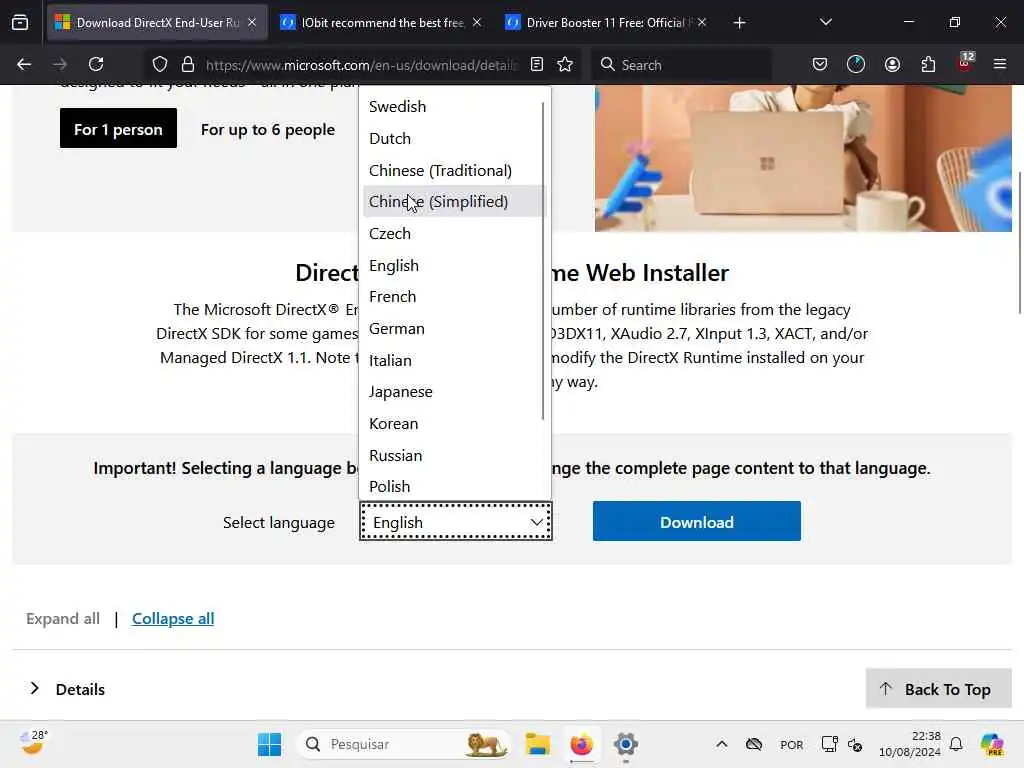Close the IObit recommend tab

click(477, 23)
